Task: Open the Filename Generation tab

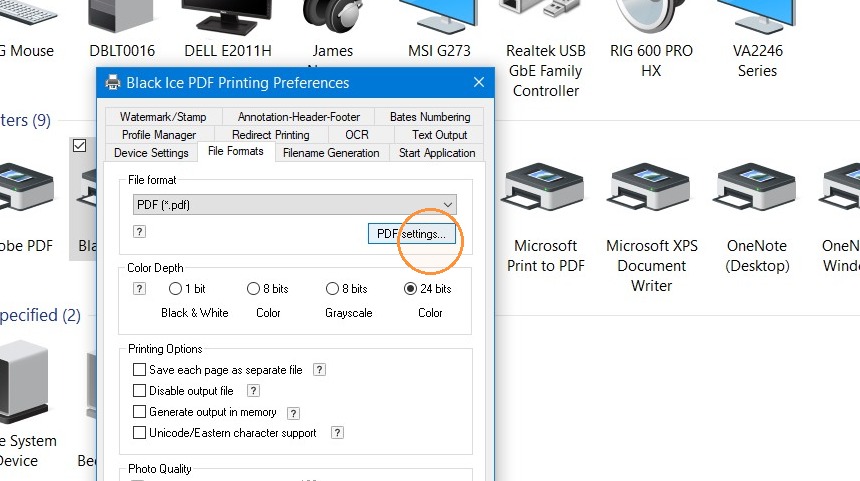Action: click(x=331, y=153)
